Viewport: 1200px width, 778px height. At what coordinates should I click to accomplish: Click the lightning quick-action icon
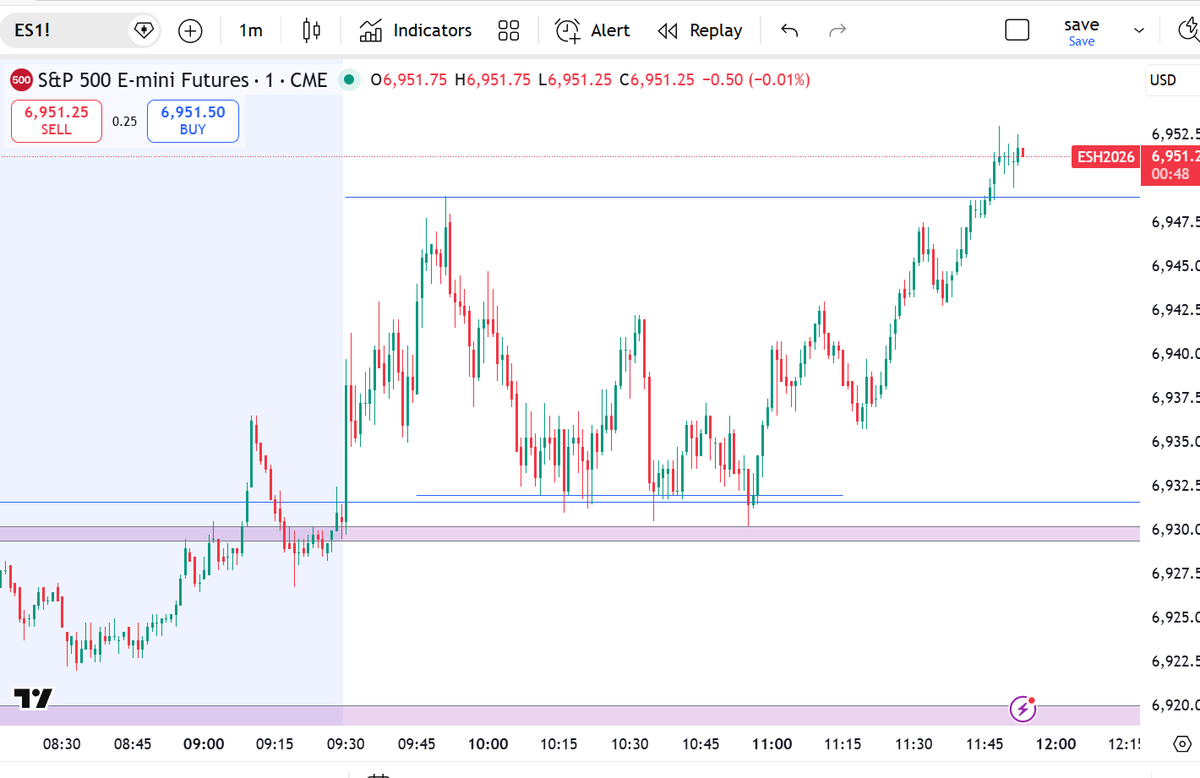click(1023, 710)
